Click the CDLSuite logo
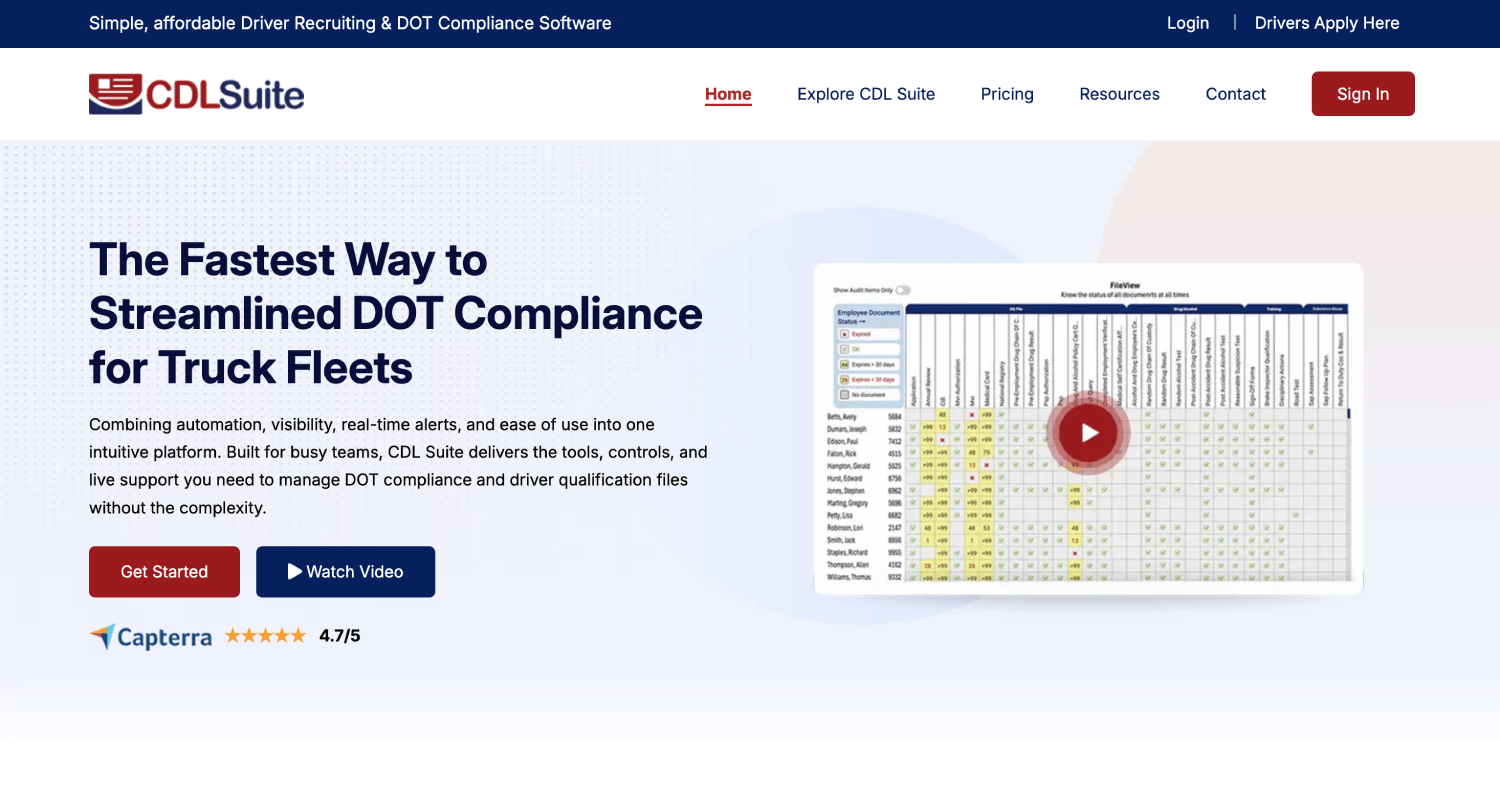Viewport: 1500px width, 797px height. click(x=196, y=94)
